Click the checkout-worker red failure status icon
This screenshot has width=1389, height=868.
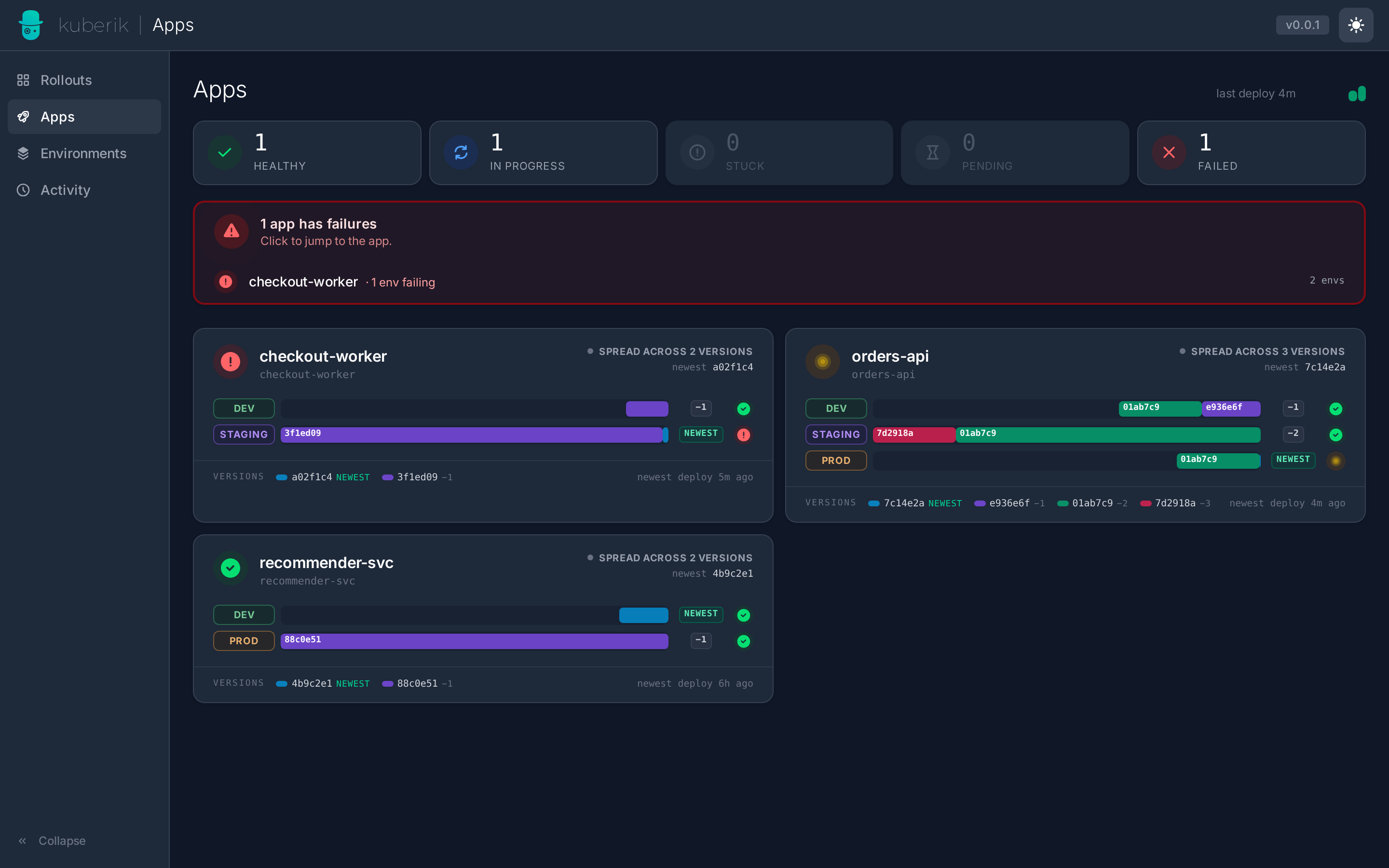(231, 362)
